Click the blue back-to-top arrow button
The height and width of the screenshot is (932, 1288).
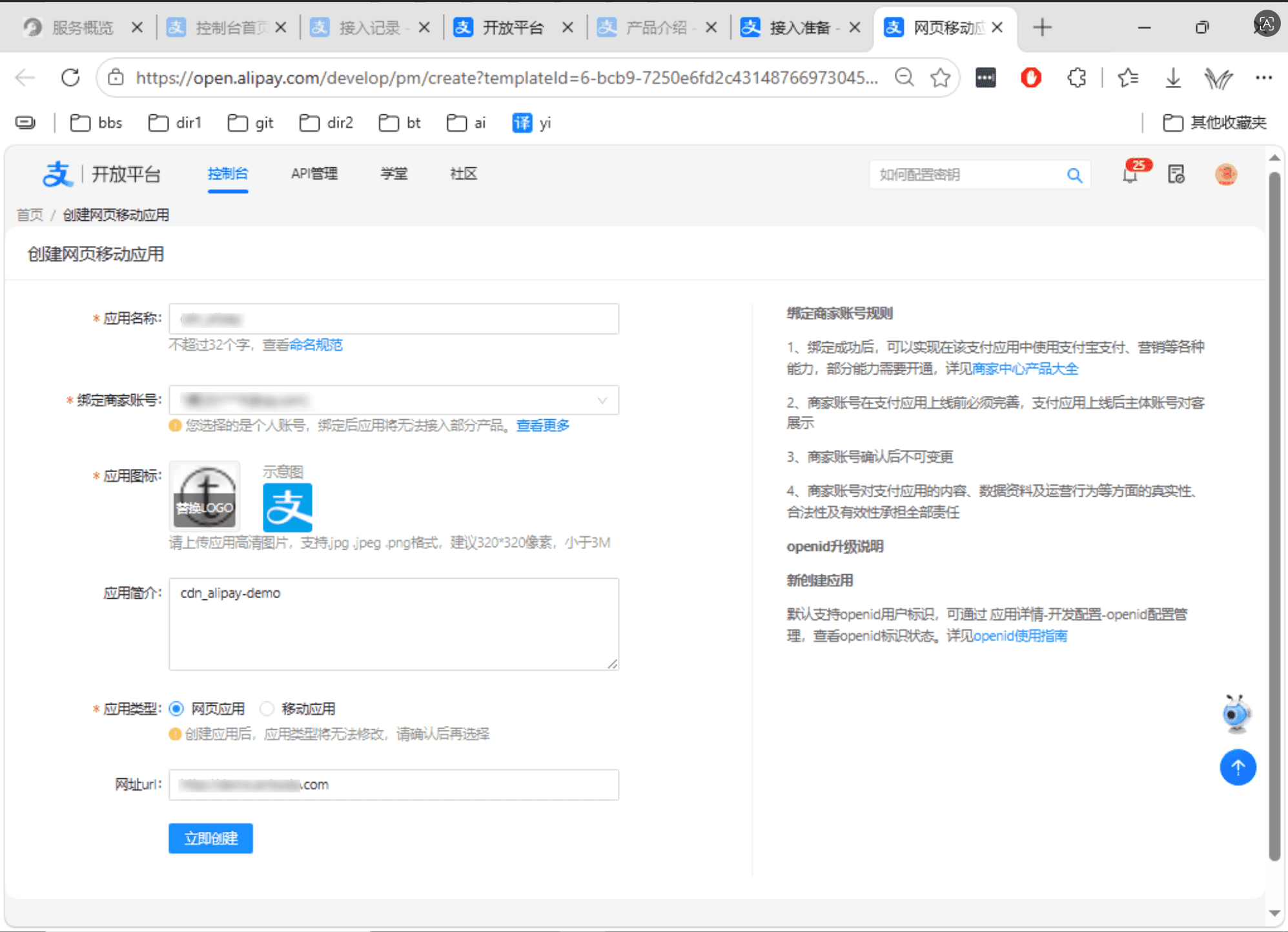pos(1238,767)
